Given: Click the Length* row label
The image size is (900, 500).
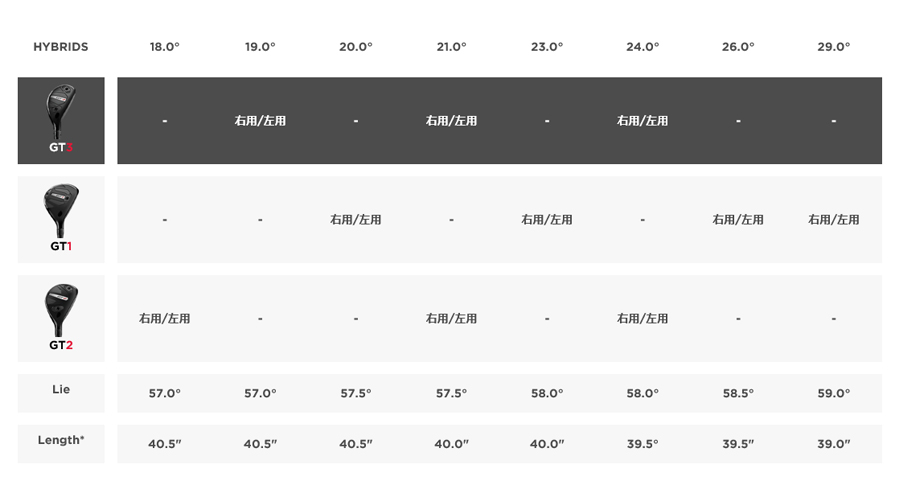Looking at the screenshot, I should coord(61,440).
